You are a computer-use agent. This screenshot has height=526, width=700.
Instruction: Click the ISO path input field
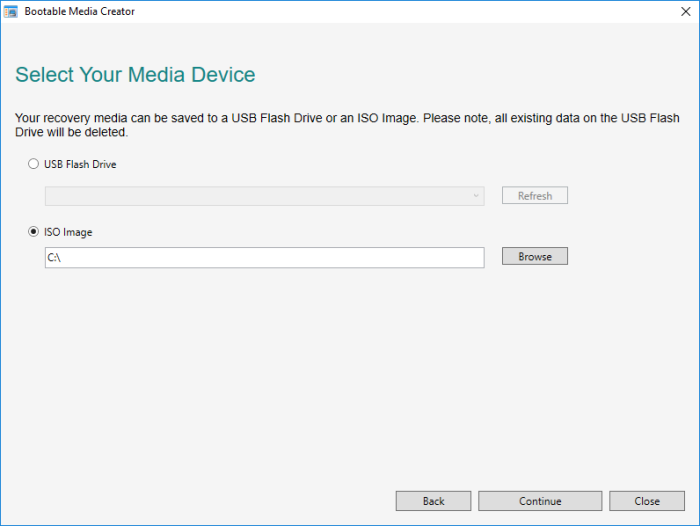(265, 258)
